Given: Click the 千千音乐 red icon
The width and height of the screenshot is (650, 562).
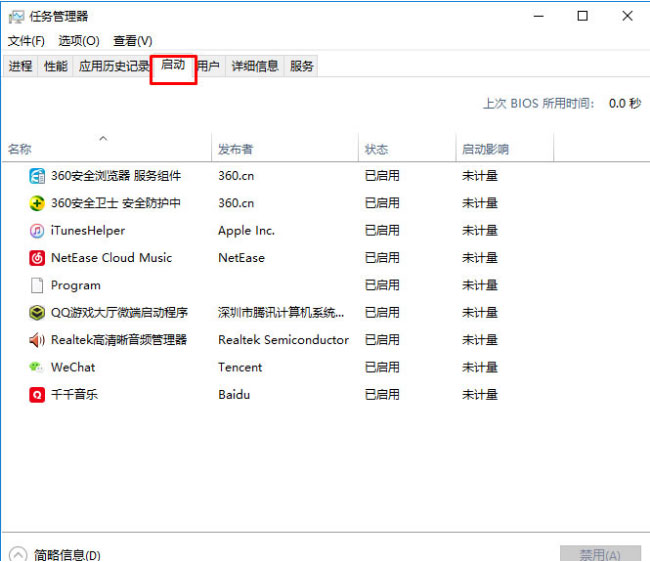Looking at the screenshot, I should [37, 395].
